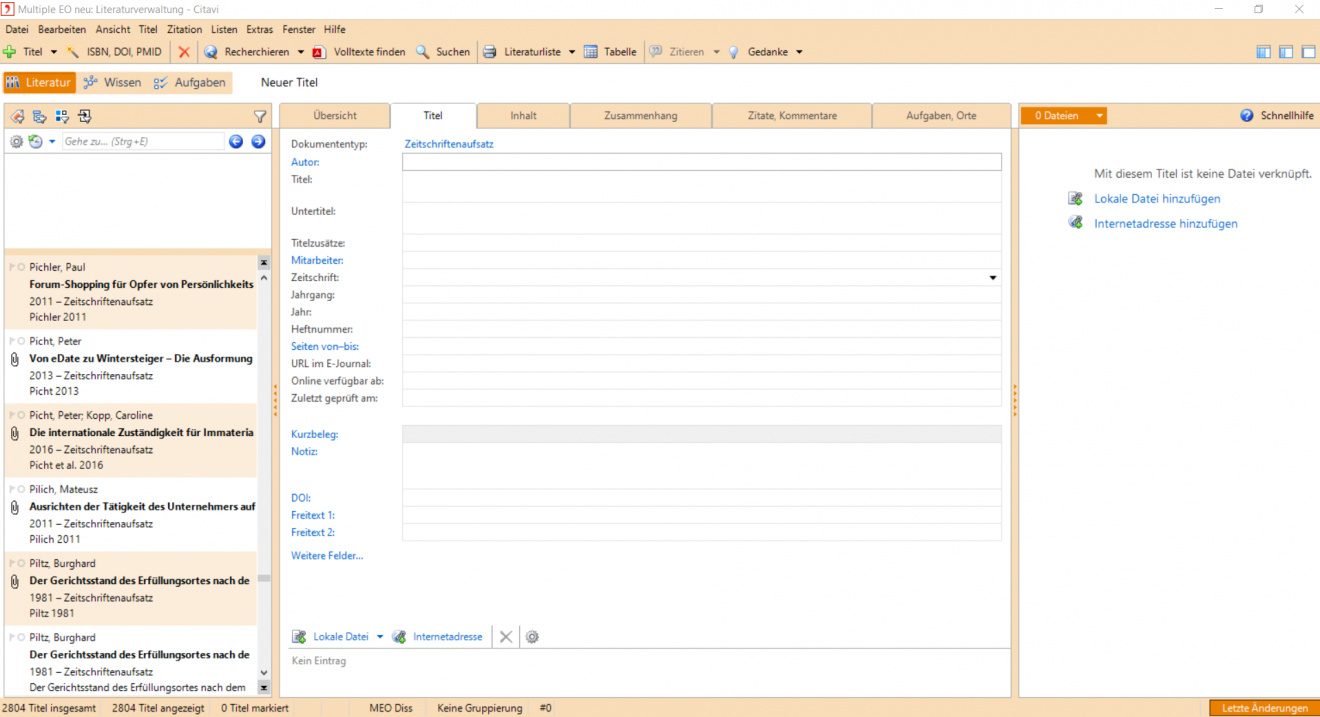
Task: Click the Lokale Datei hinzufügen link
Action: pyautogui.click(x=1157, y=199)
